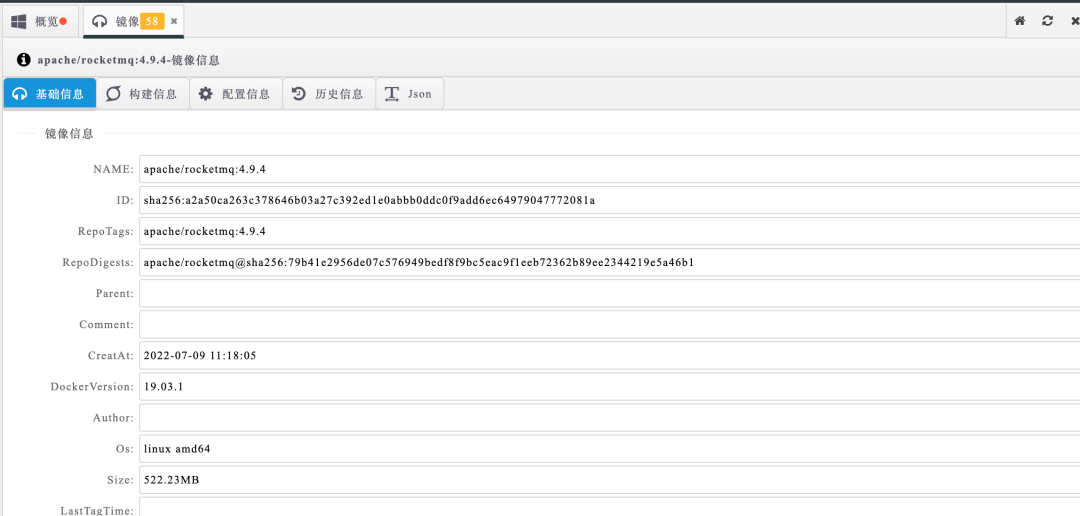
Task: Select the RepoDigests field
Action: 610,262
